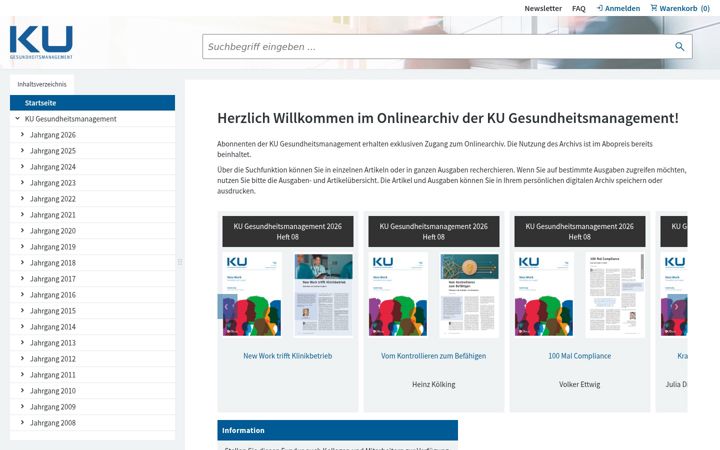
Task: Open the FAQ link
Action: [579, 8]
